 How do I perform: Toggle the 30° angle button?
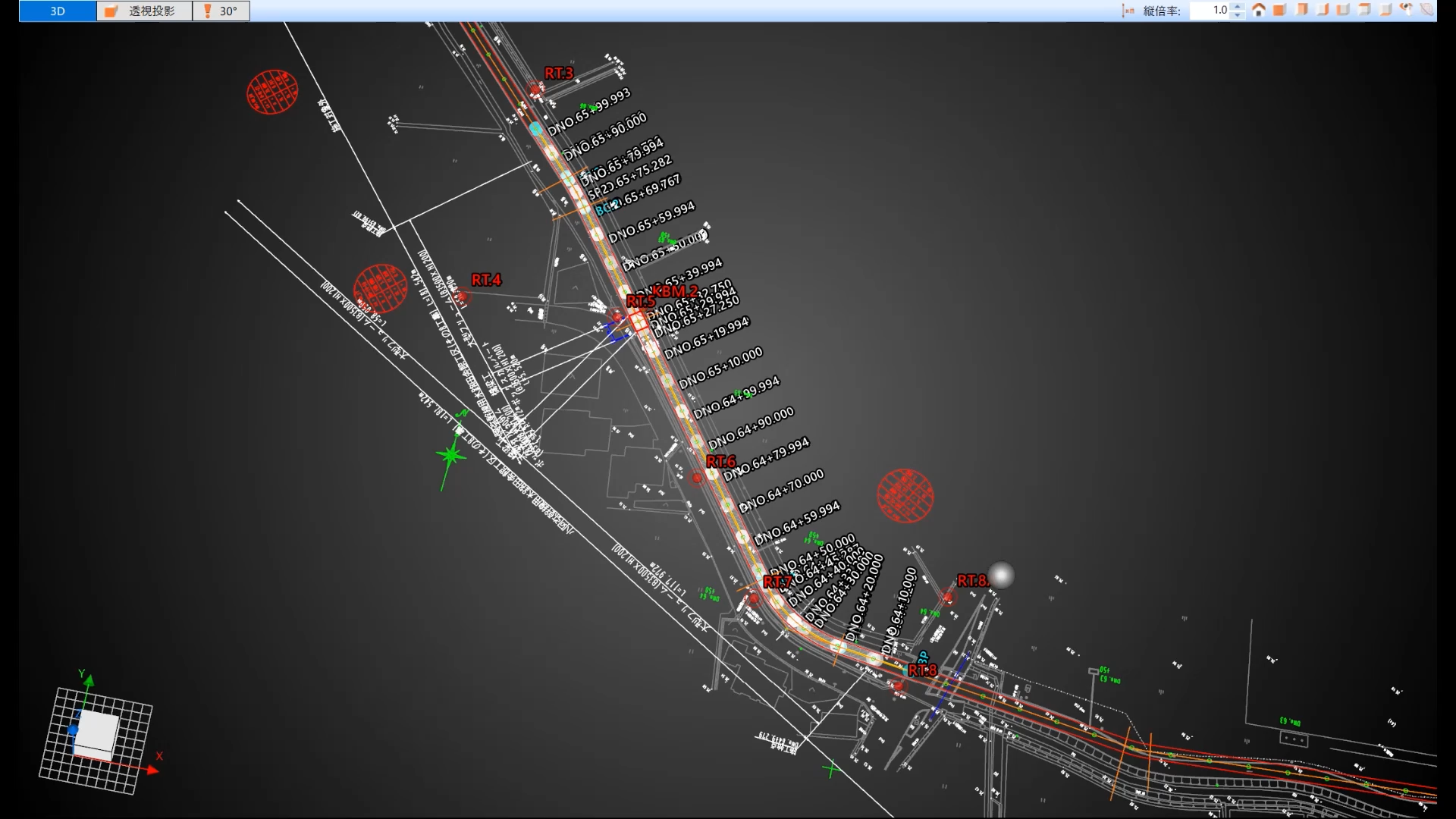(x=221, y=11)
